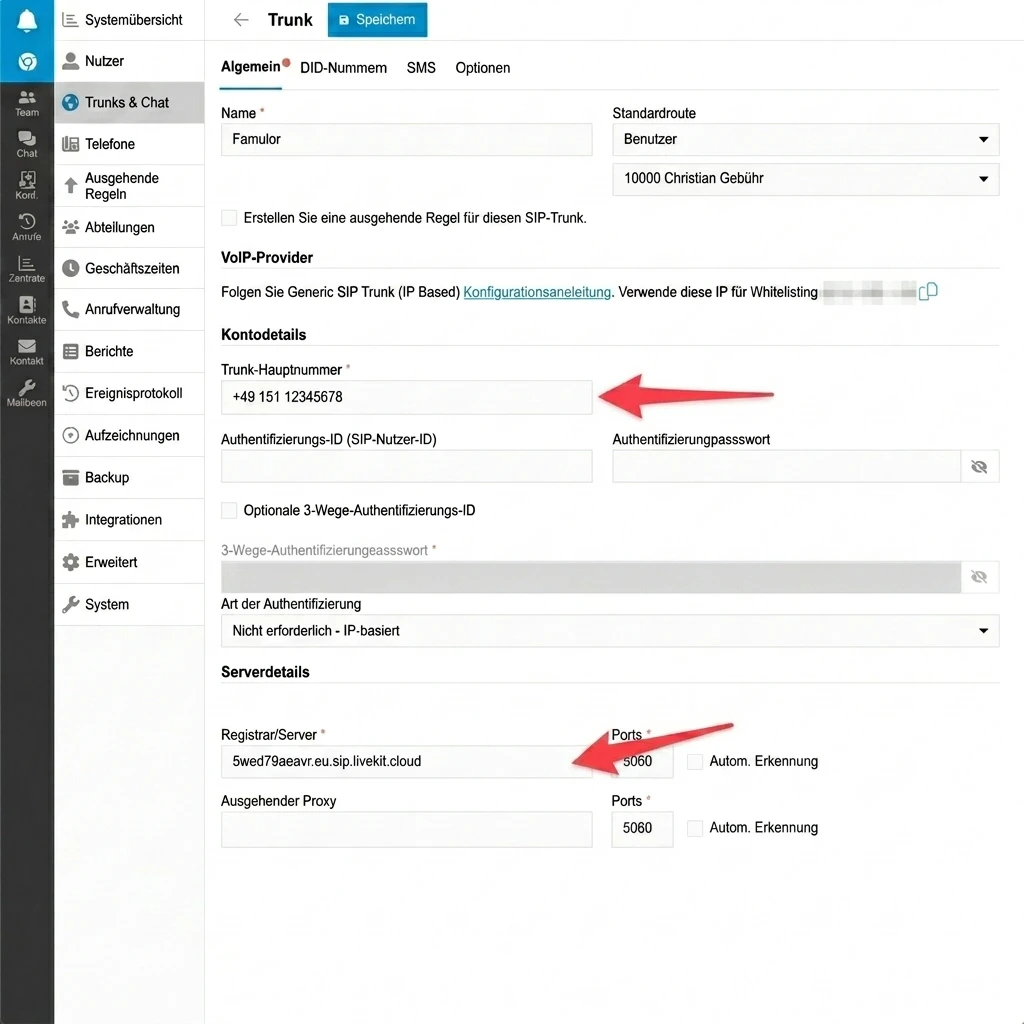Switch to the Optionen tab
This screenshot has height=1024, width=1024.
483,68
